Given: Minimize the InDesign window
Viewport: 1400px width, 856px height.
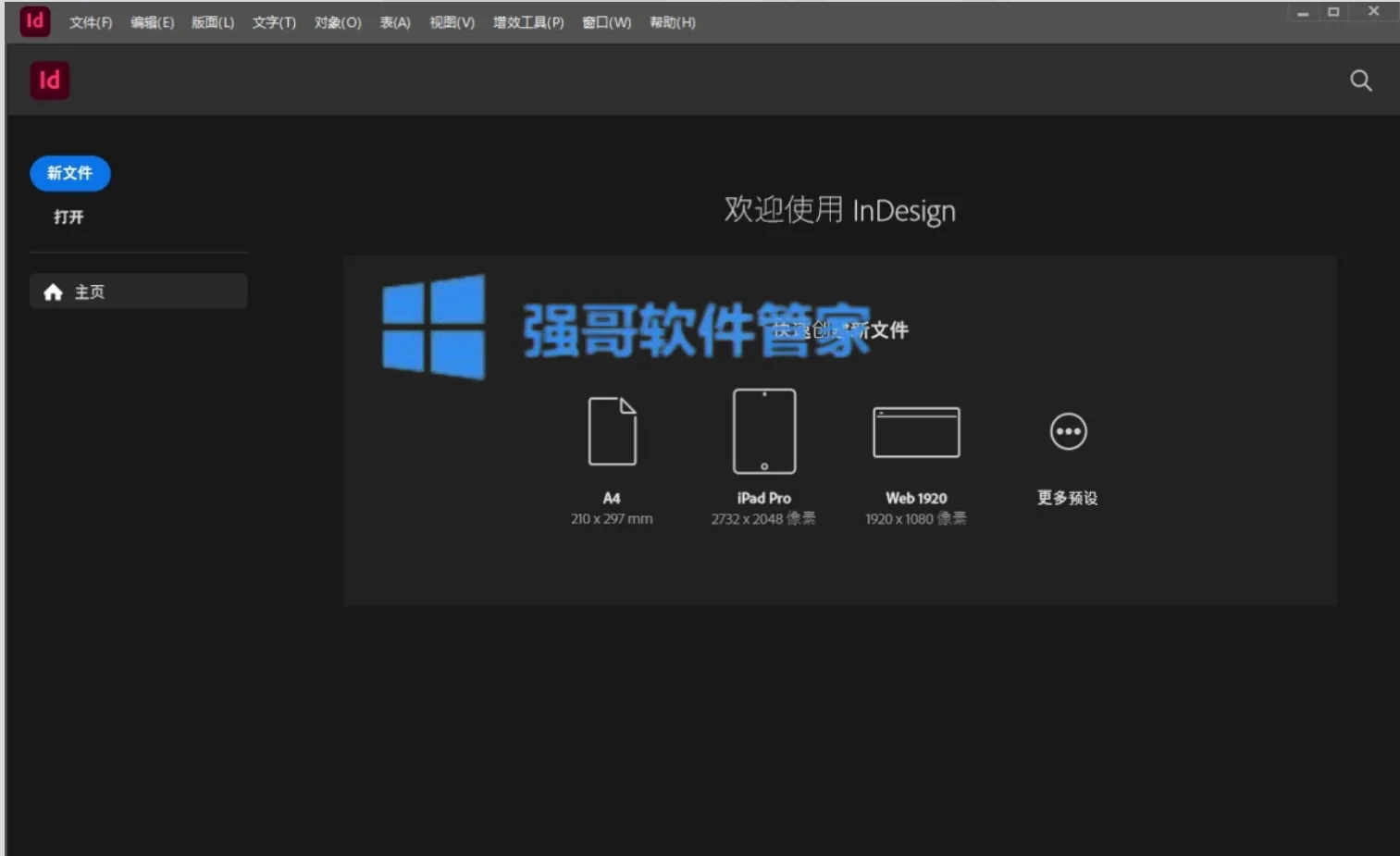Looking at the screenshot, I should 1303,13.
